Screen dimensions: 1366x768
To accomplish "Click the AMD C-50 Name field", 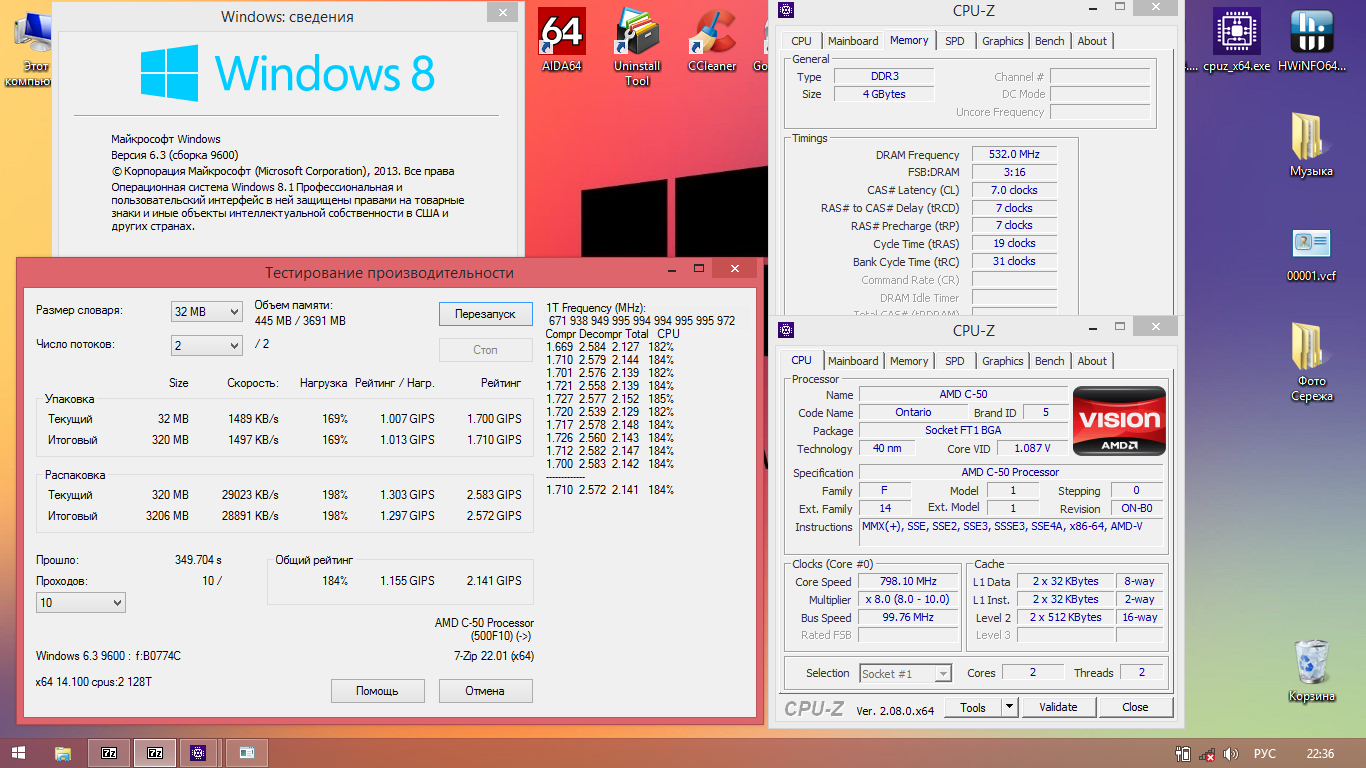I will (x=963, y=394).
